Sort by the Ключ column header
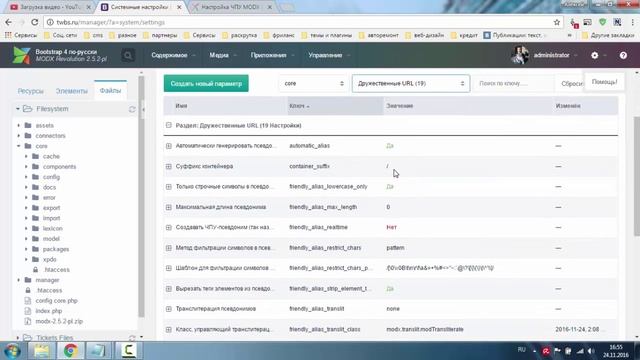The height and width of the screenshot is (360, 640). pyautogui.click(x=335, y=106)
